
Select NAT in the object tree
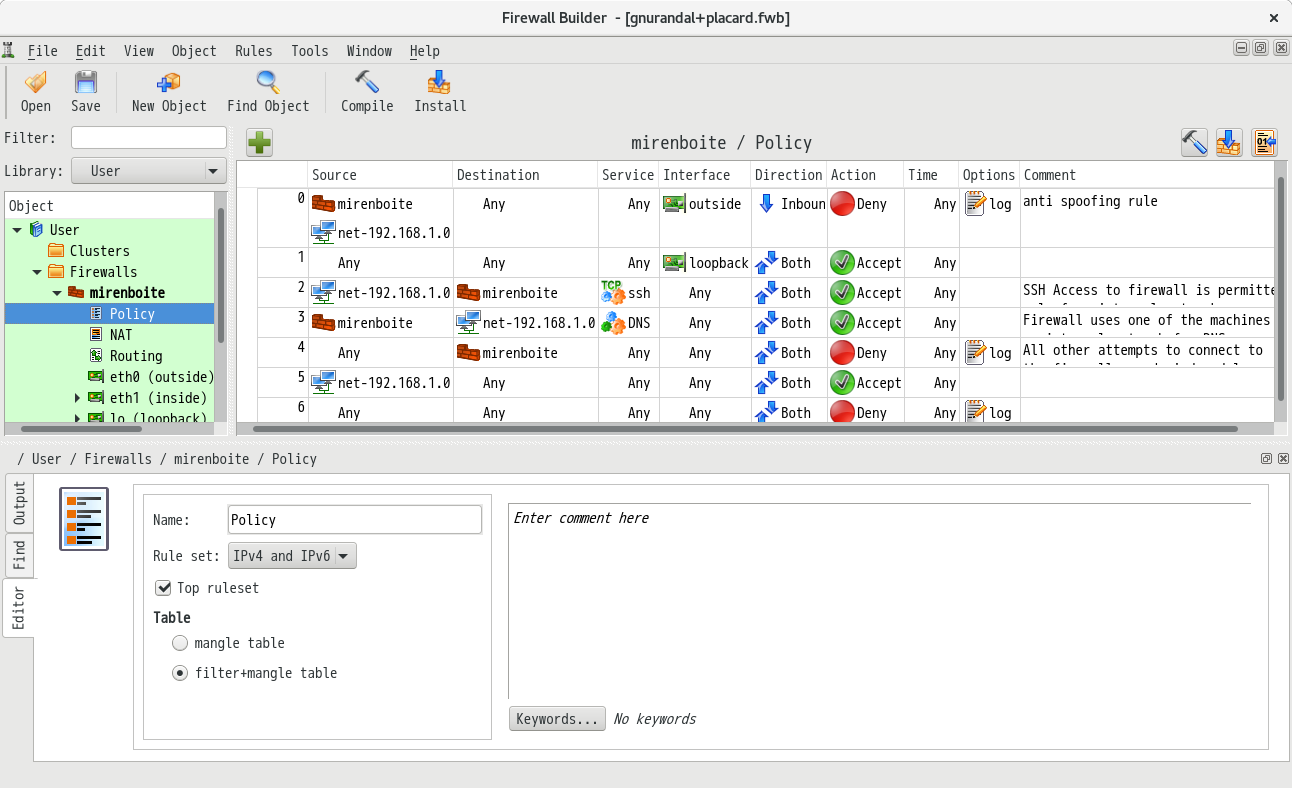point(120,335)
